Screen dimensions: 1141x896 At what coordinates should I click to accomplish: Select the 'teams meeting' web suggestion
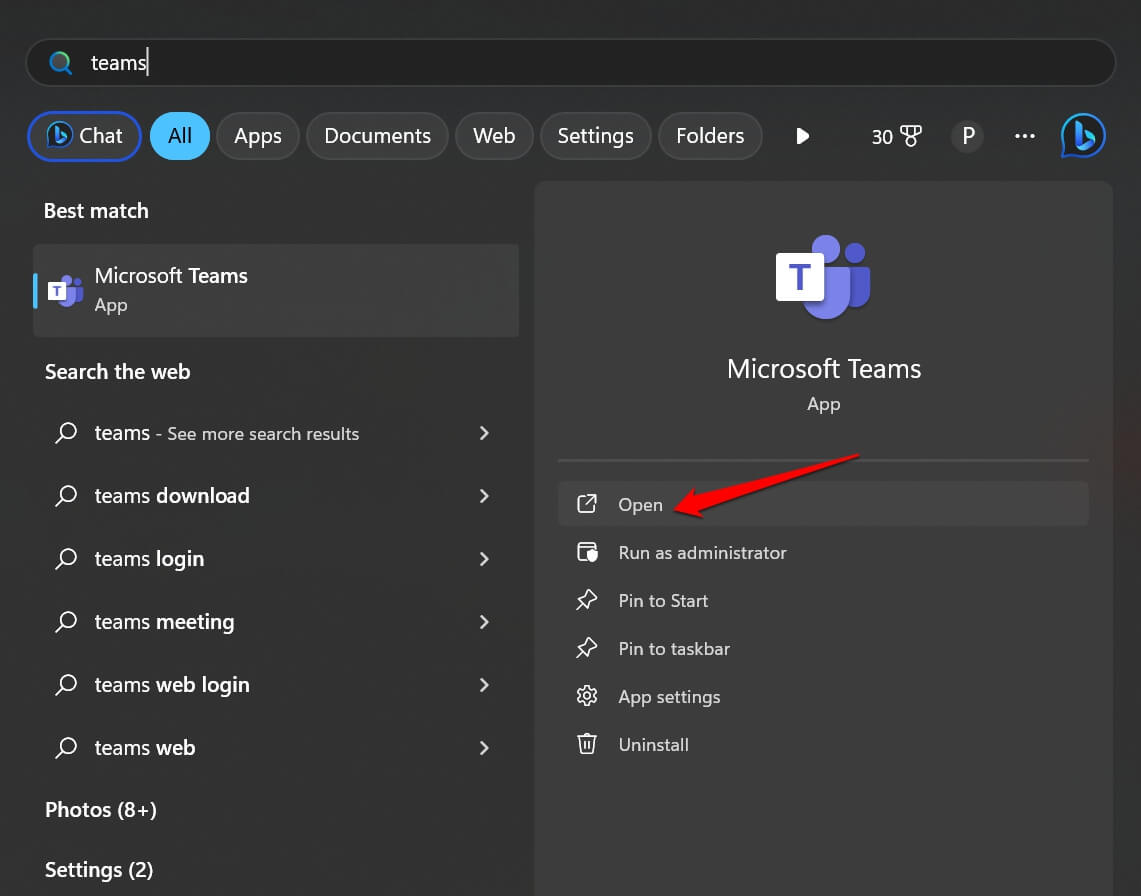coord(276,622)
